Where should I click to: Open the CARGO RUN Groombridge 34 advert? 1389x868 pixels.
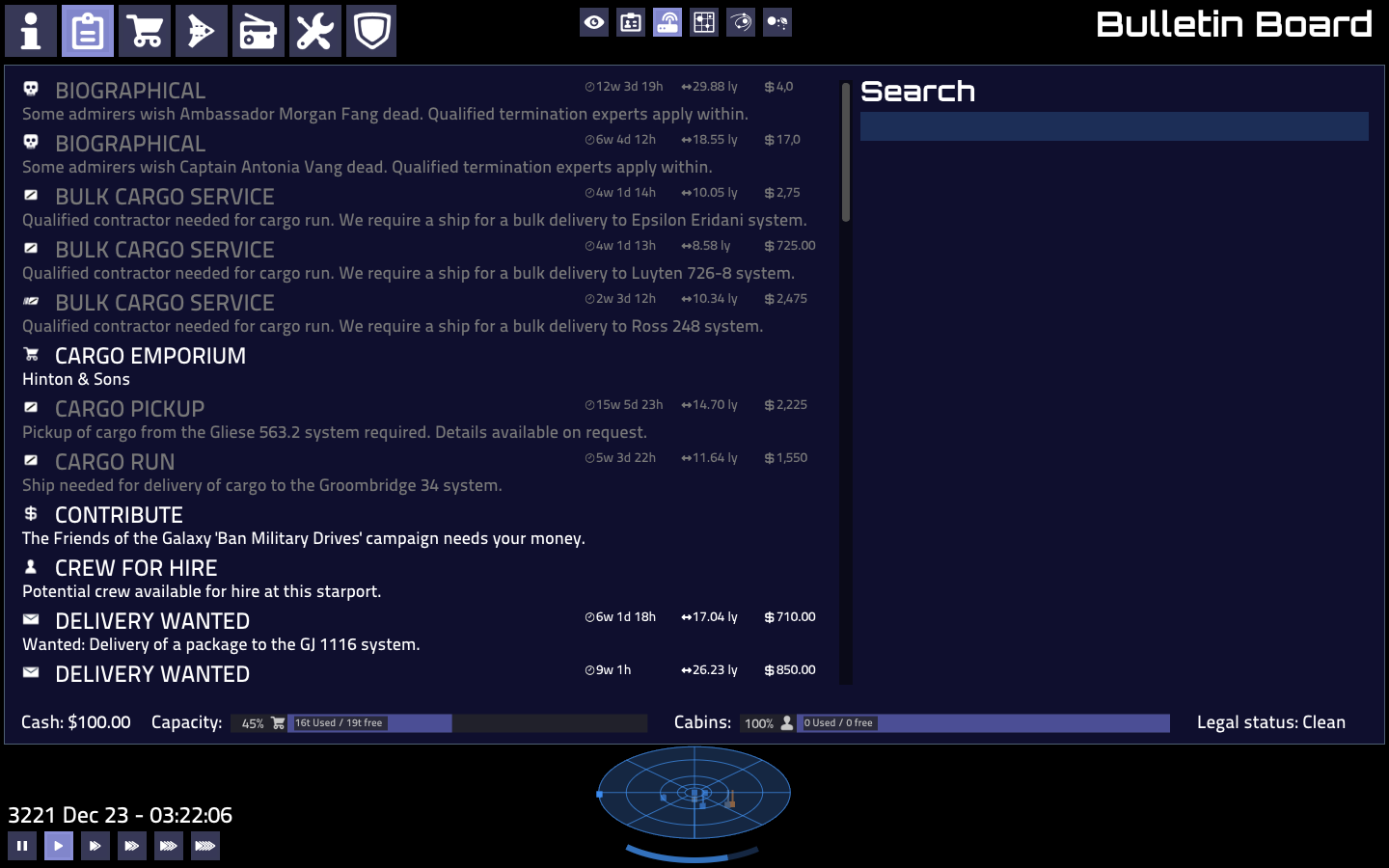[421, 473]
